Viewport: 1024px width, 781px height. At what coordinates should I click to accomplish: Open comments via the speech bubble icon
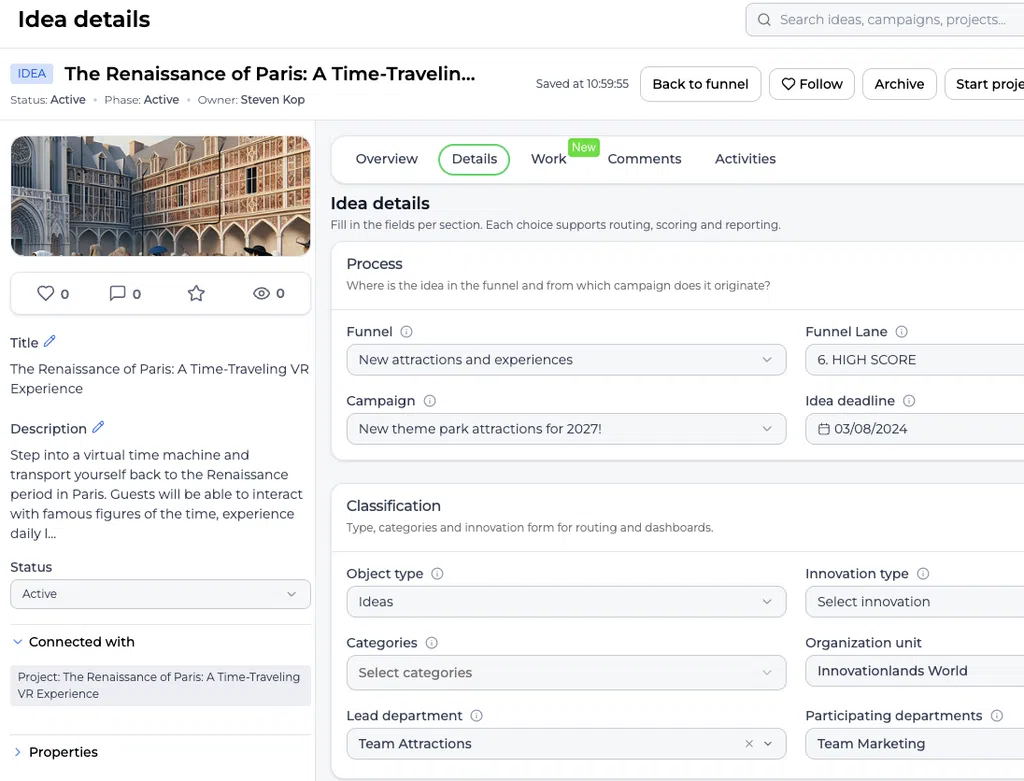pos(118,293)
